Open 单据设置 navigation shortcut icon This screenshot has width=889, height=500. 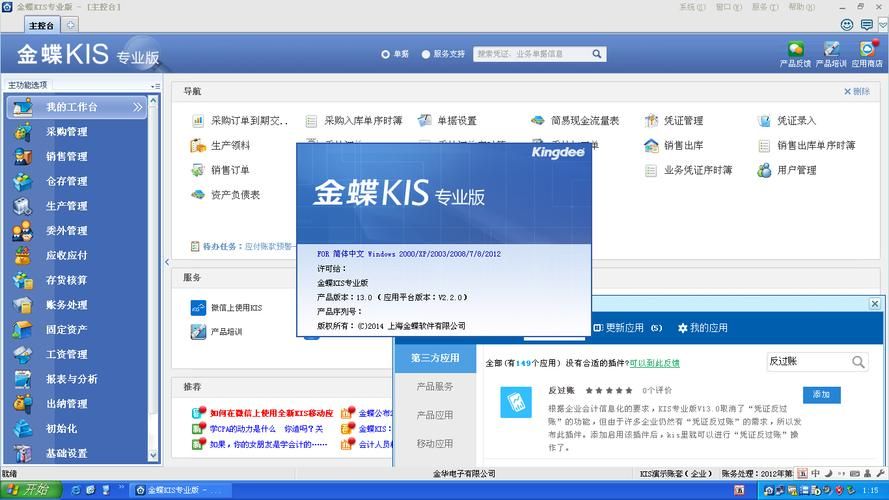[425, 121]
